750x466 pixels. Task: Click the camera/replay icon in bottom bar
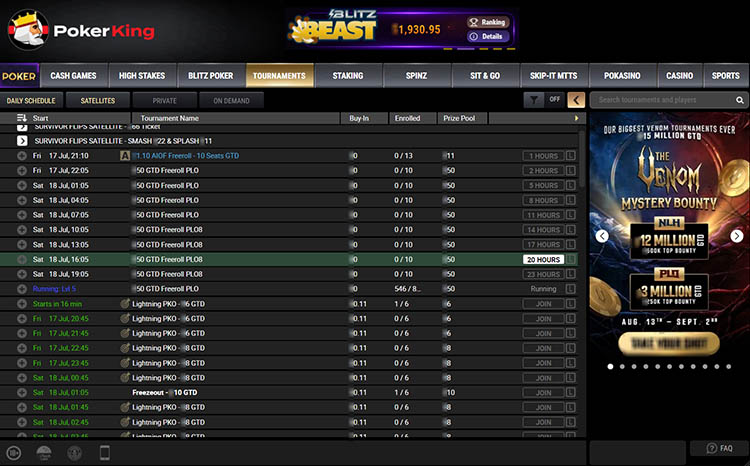(x=14, y=453)
